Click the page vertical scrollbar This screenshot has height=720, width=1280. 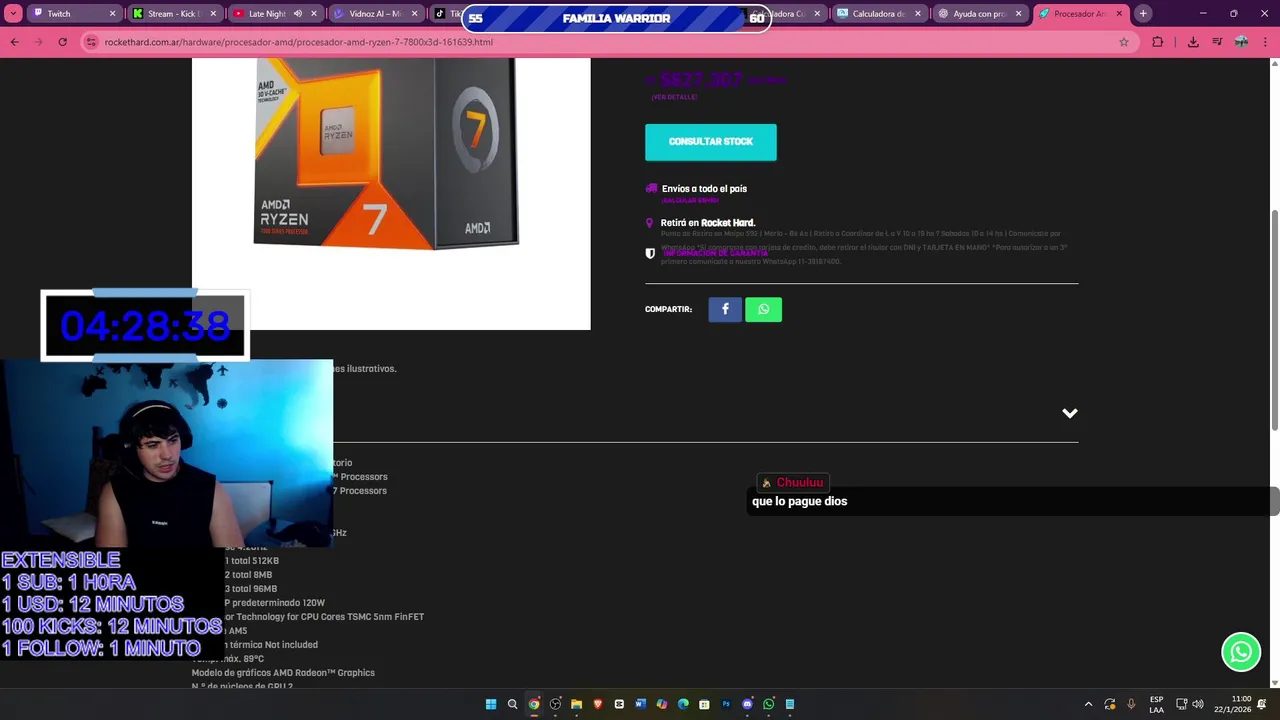point(1274,320)
